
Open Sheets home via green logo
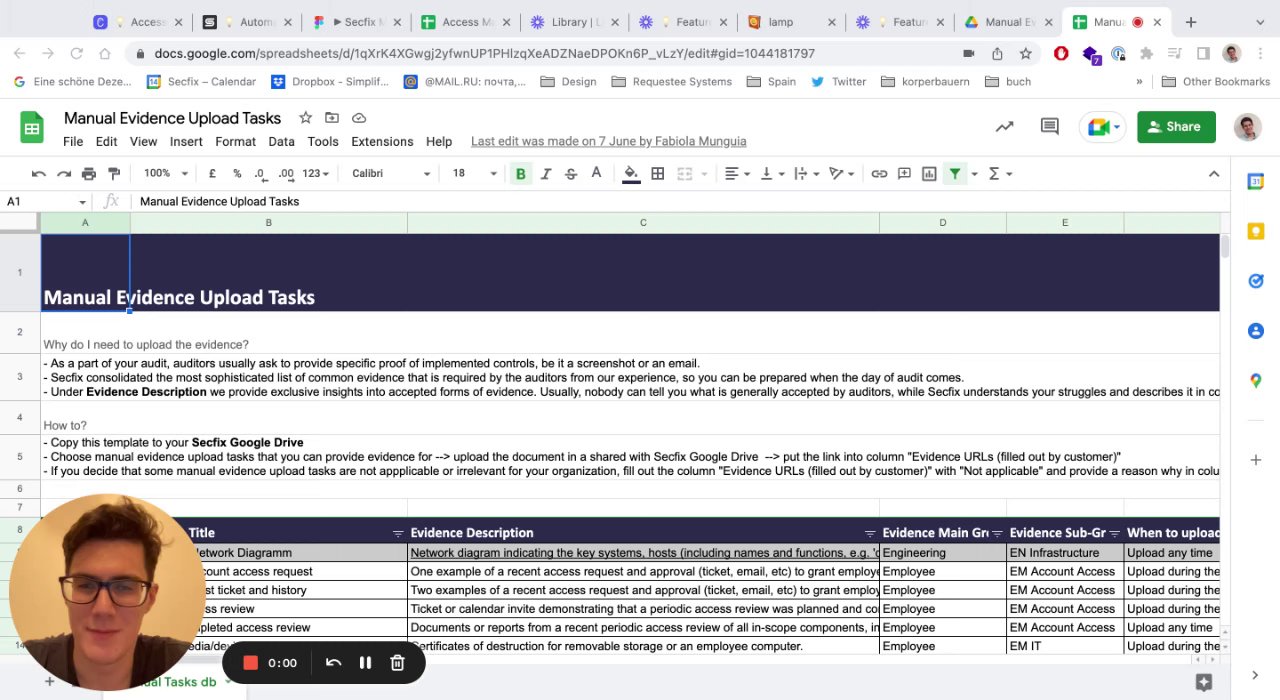(32, 127)
